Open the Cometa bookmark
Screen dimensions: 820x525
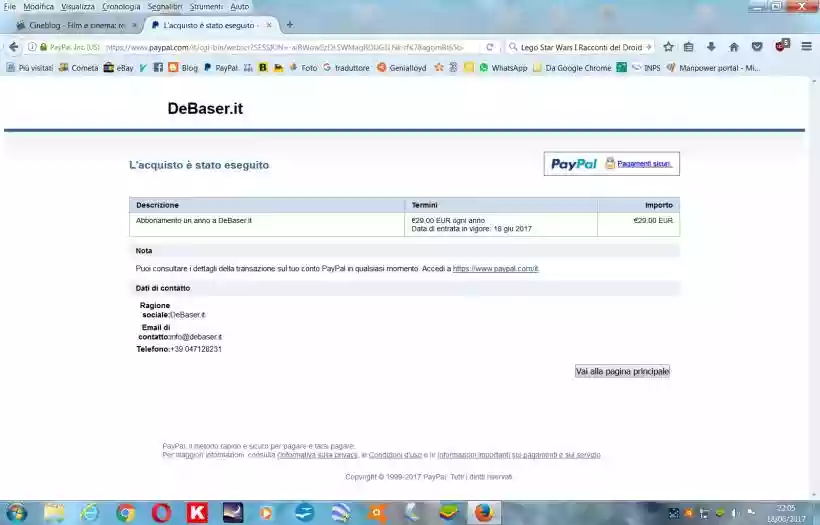(x=78, y=67)
